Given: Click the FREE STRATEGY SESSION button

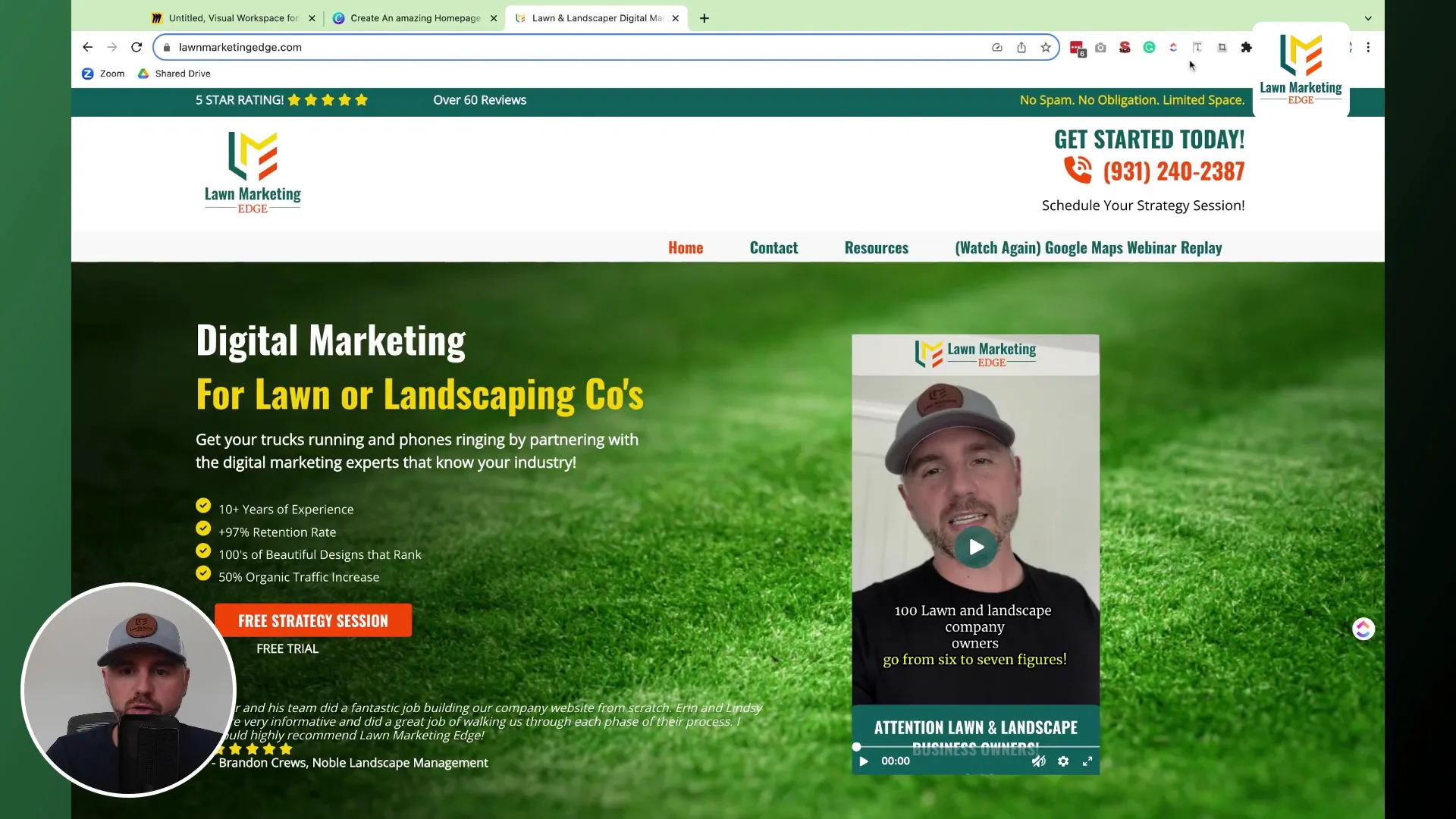Looking at the screenshot, I should click(313, 620).
